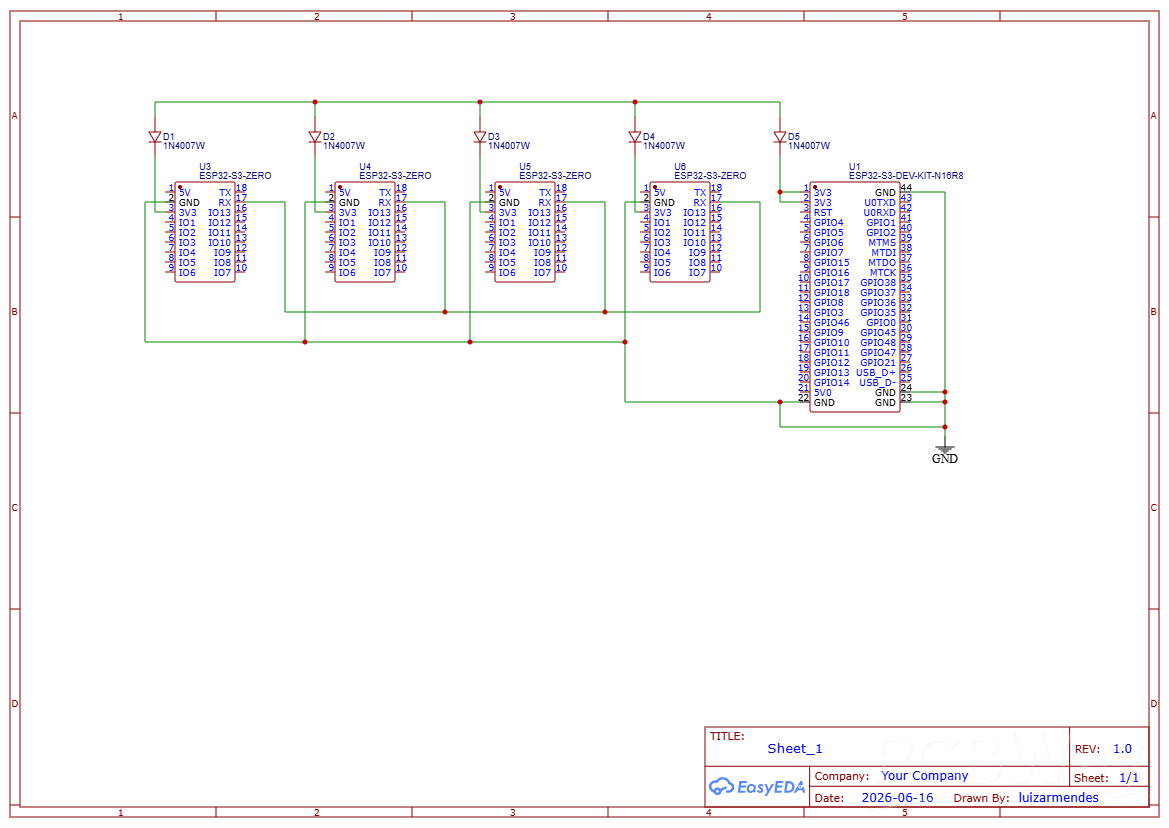Image resolution: width=1169 pixels, height=828 pixels.
Task: Select the GPIO21 pin label on U1
Action: pos(878,363)
